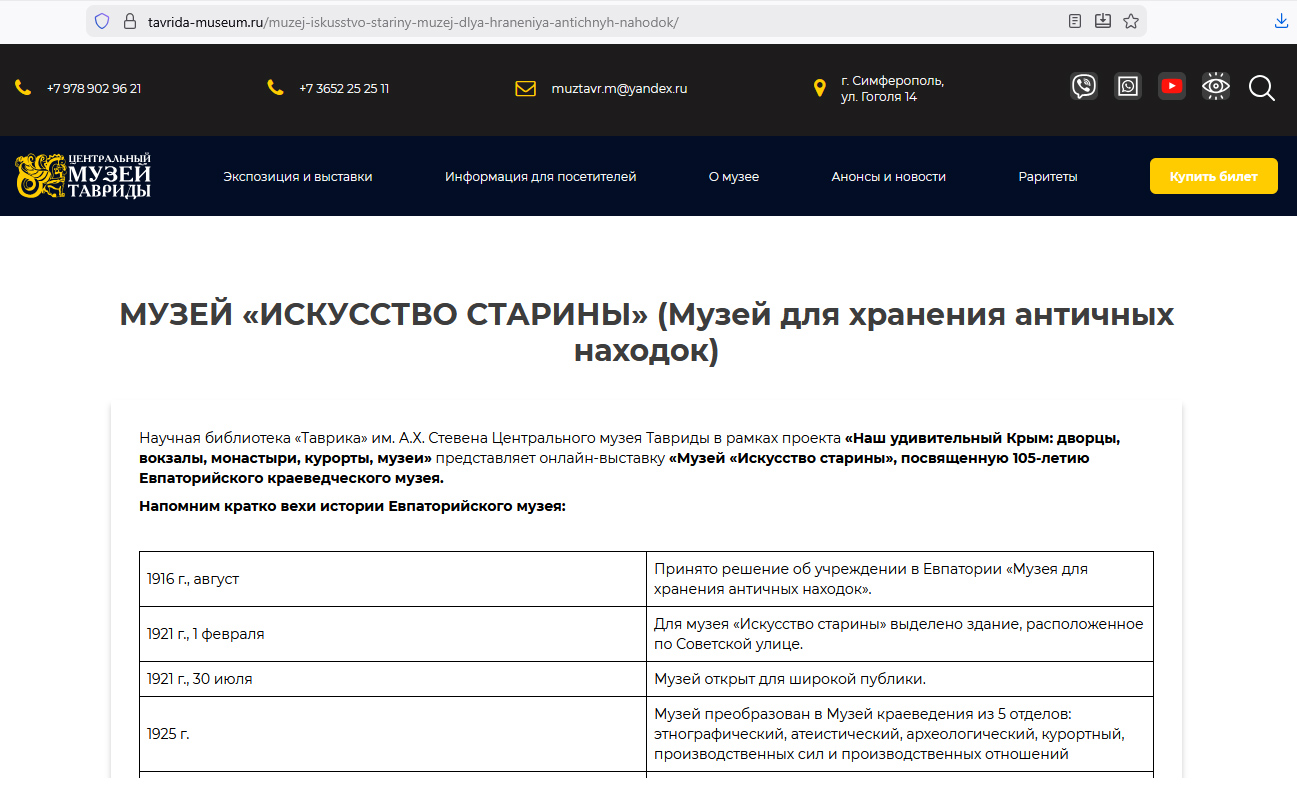
Task: Open the browser downloads arrow
Action: pyautogui.click(x=1281, y=21)
